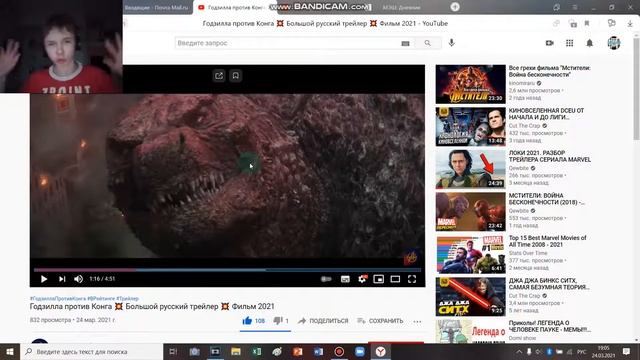Open Excel from taskbar
The height and width of the screenshot is (360, 640).
[x=256, y=351]
